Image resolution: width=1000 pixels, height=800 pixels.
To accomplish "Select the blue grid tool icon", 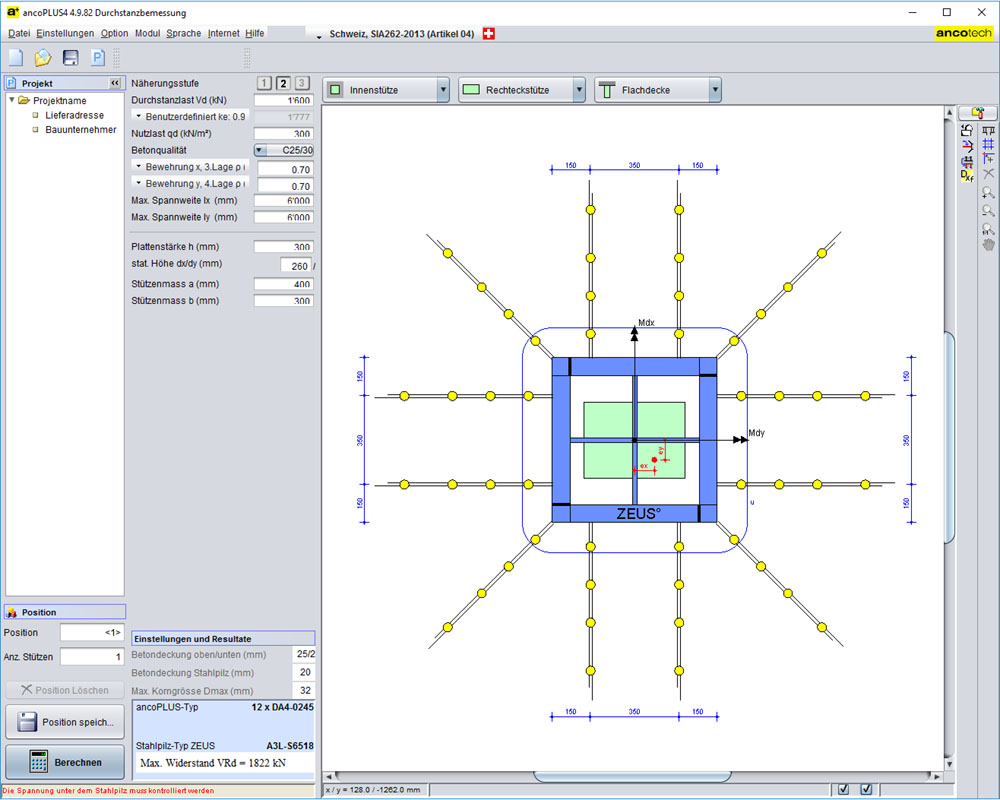I will [988, 144].
